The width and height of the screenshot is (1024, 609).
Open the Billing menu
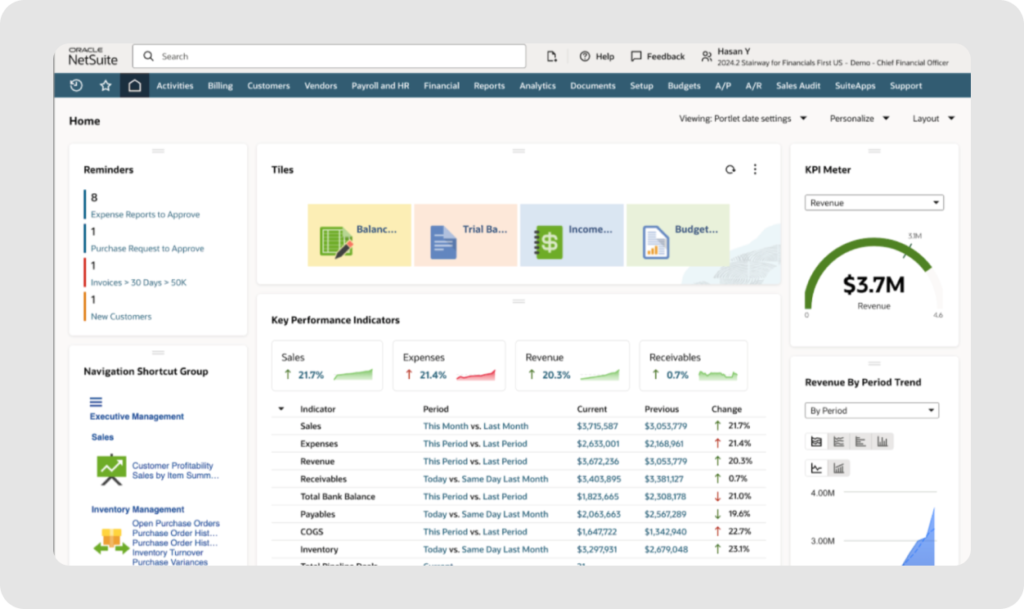pyautogui.click(x=220, y=86)
